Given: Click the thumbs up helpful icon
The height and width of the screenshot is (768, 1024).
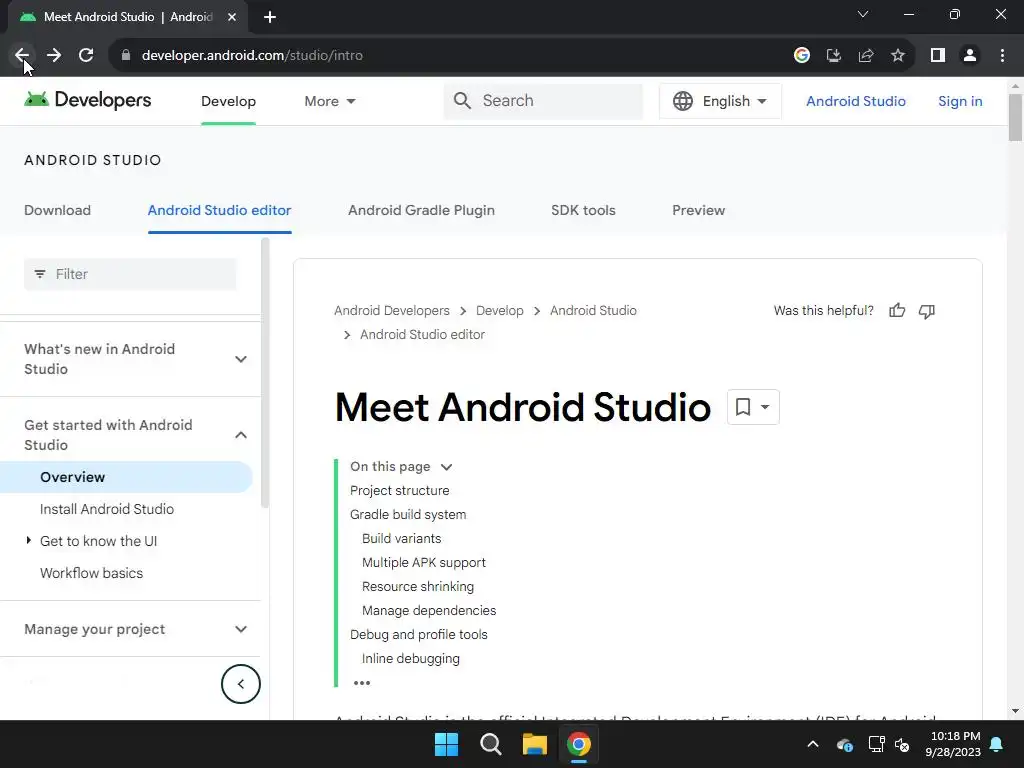Looking at the screenshot, I should [897, 311].
